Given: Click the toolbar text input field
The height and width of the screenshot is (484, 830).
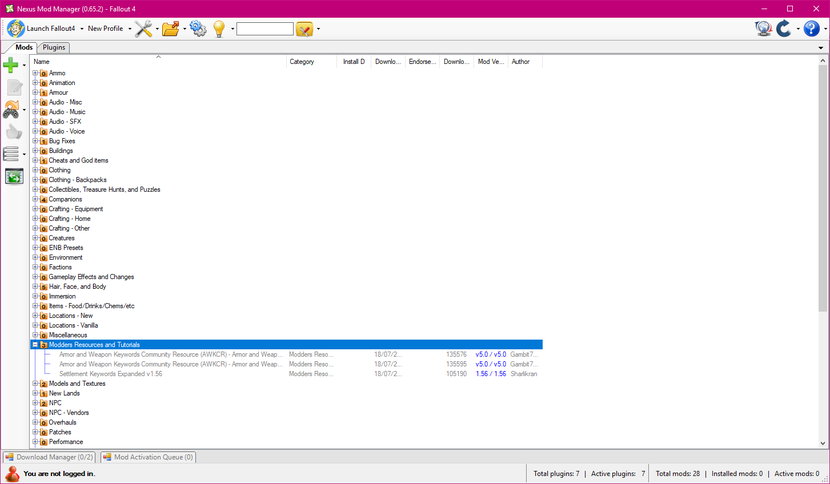Looking at the screenshot, I should click(265, 29).
